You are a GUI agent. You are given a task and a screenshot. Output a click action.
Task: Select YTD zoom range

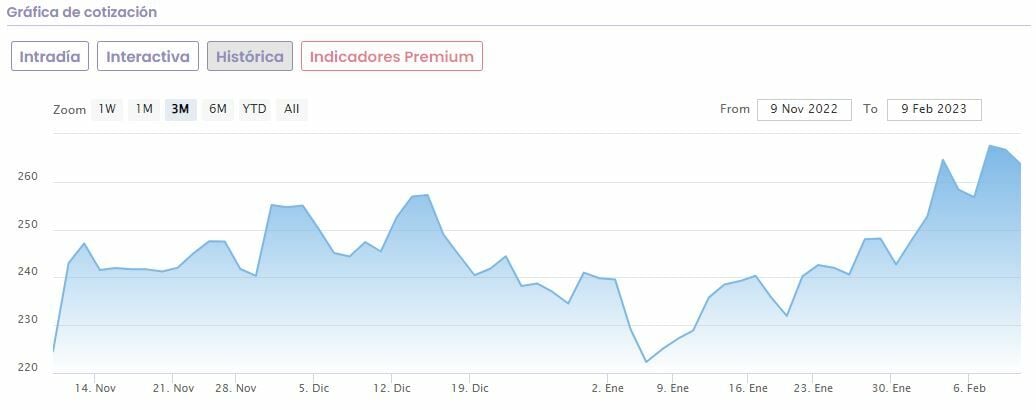pyautogui.click(x=255, y=109)
